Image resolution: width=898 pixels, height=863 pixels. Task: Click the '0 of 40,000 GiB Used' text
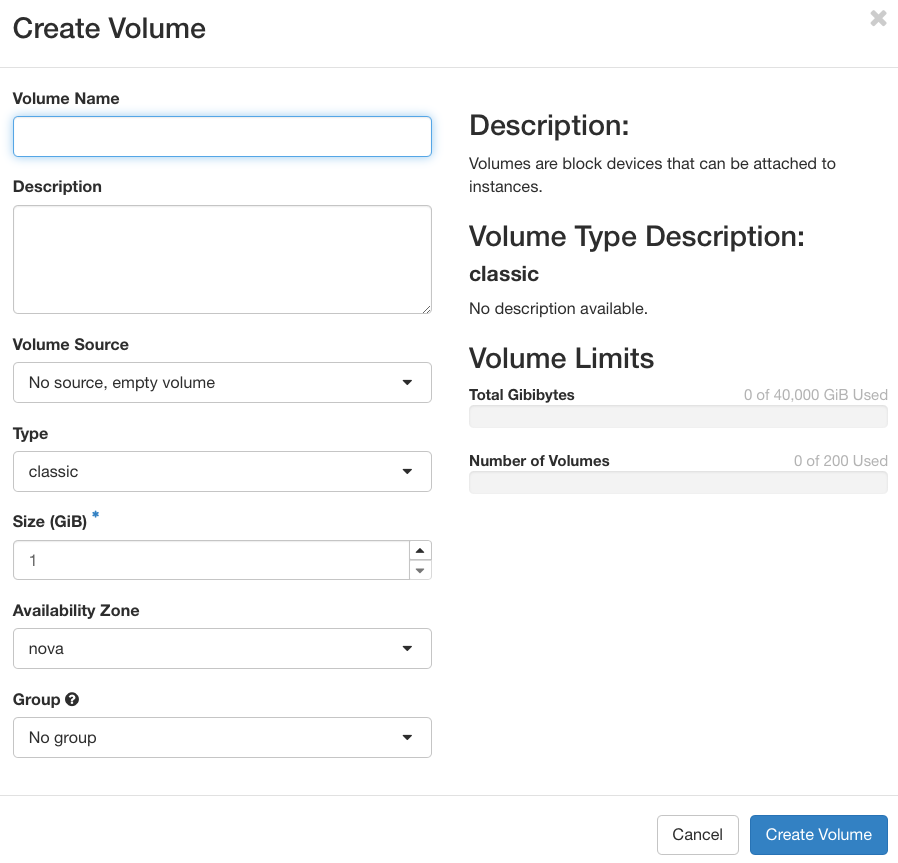(816, 395)
